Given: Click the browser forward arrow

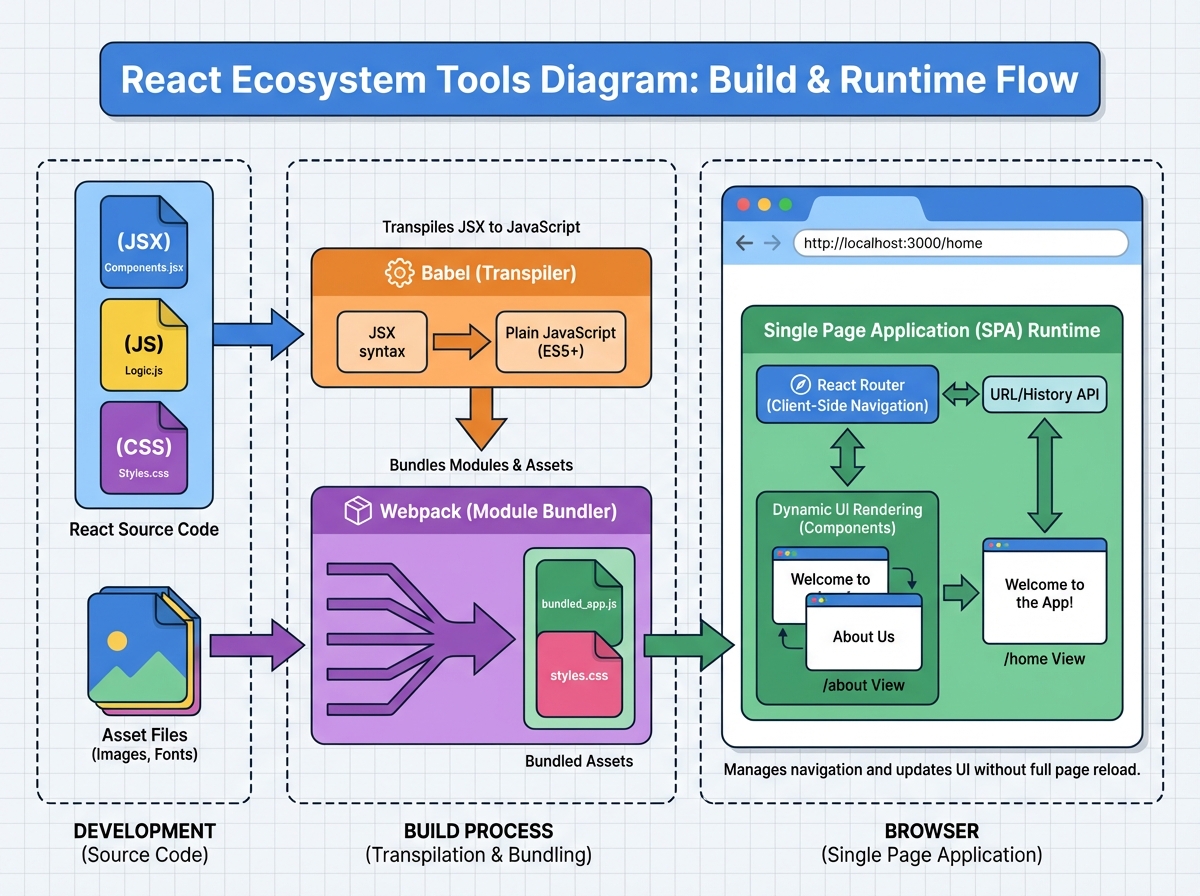Looking at the screenshot, I should click(x=772, y=243).
